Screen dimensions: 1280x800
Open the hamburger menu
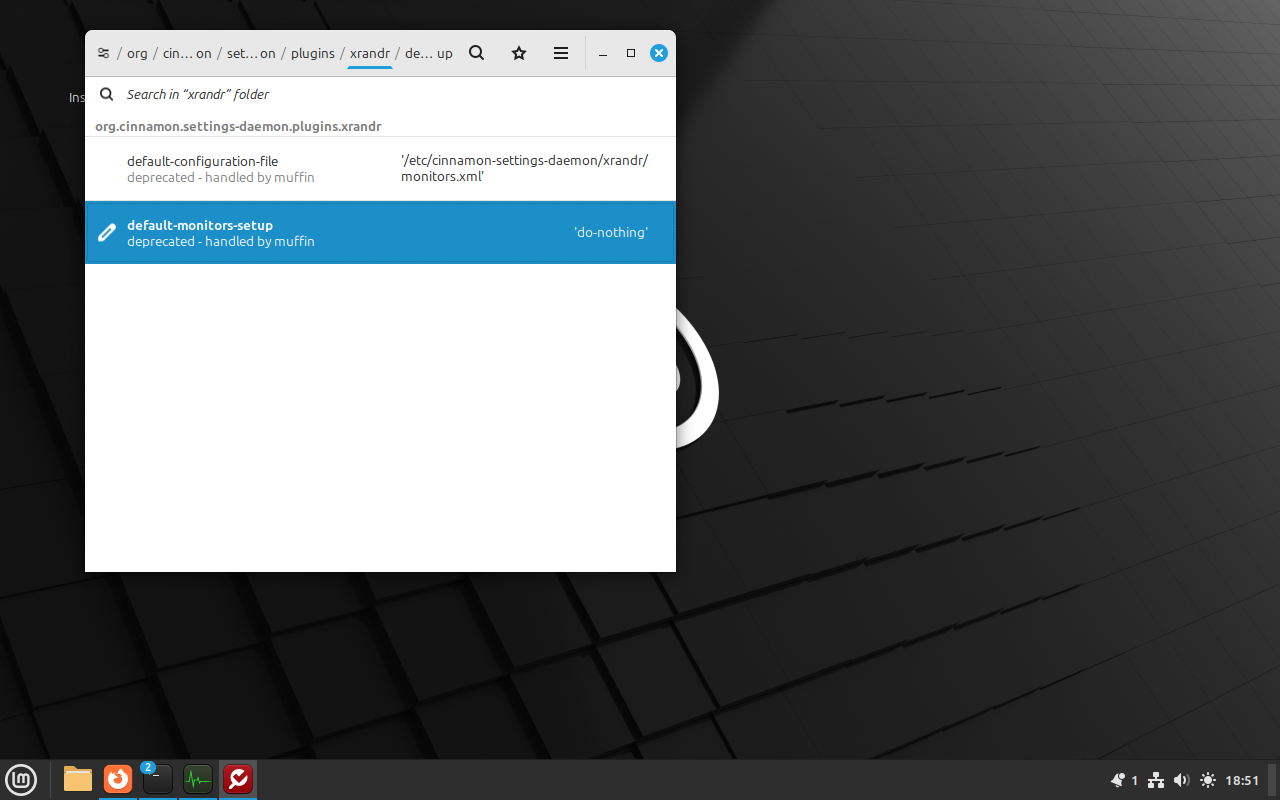coord(561,53)
